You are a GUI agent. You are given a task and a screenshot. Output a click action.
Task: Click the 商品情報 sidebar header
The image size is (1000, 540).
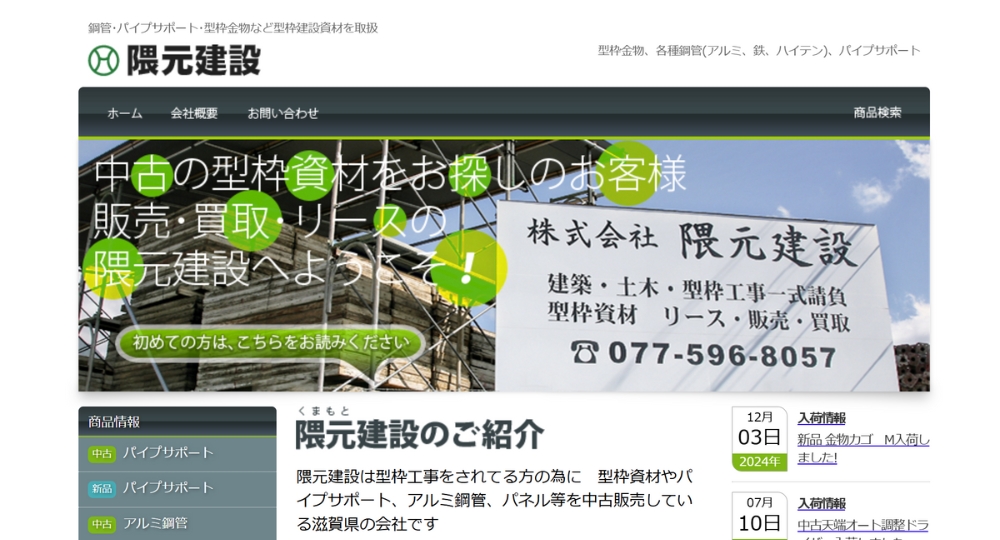pos(177,421)
